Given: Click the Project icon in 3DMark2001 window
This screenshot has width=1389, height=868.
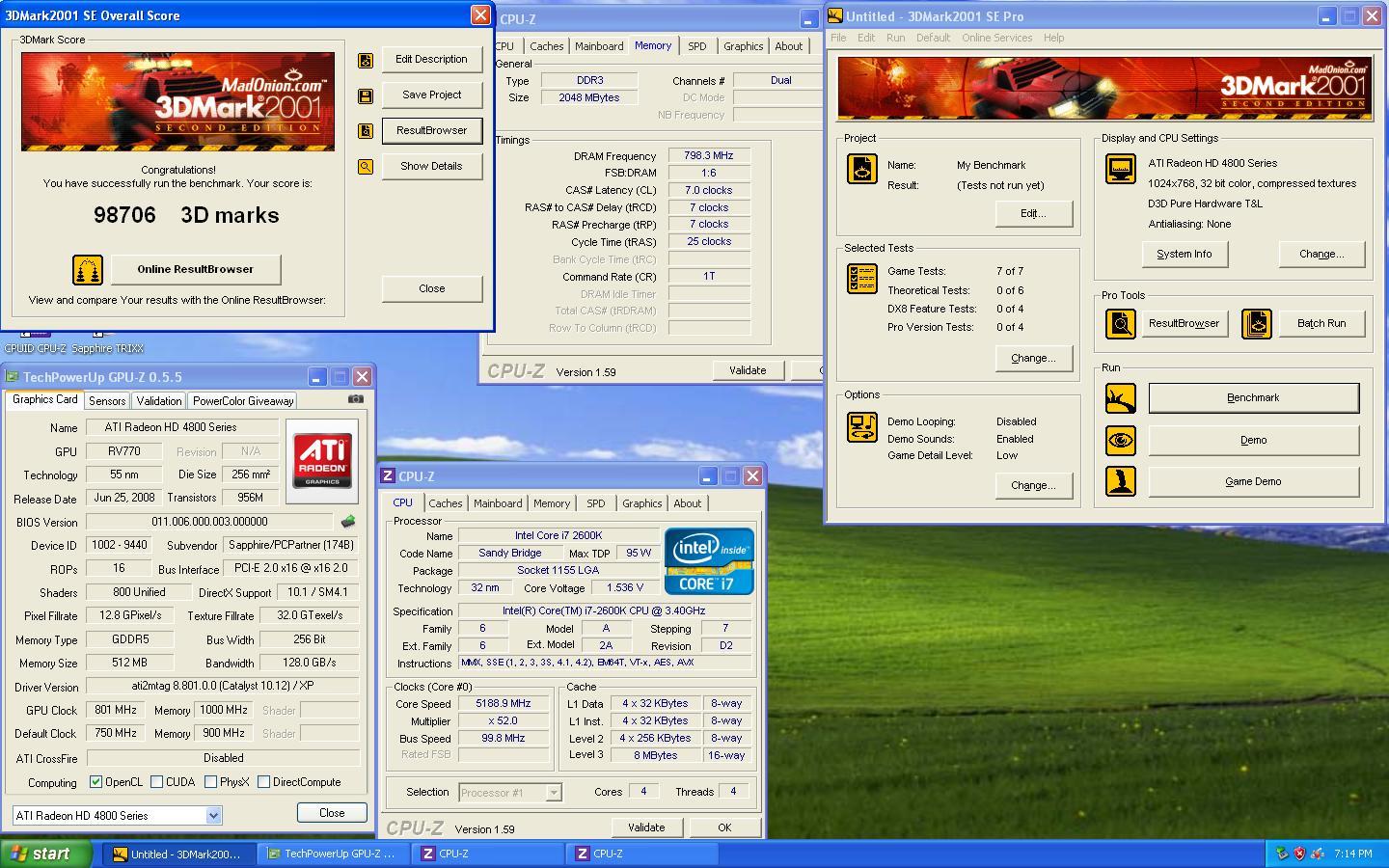Looking at the screenshot, I should point(861,169).
